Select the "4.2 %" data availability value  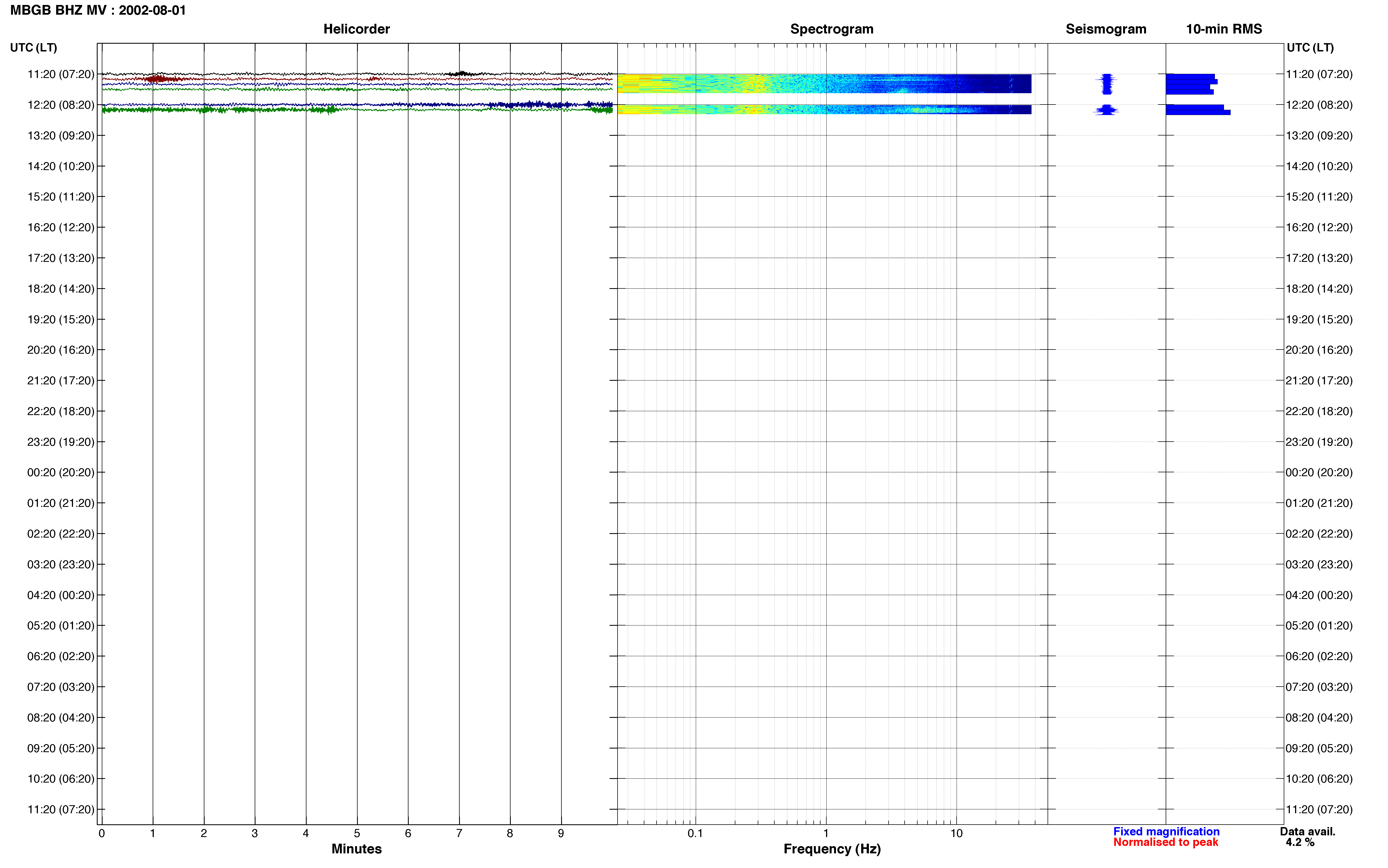(1300, 842)
